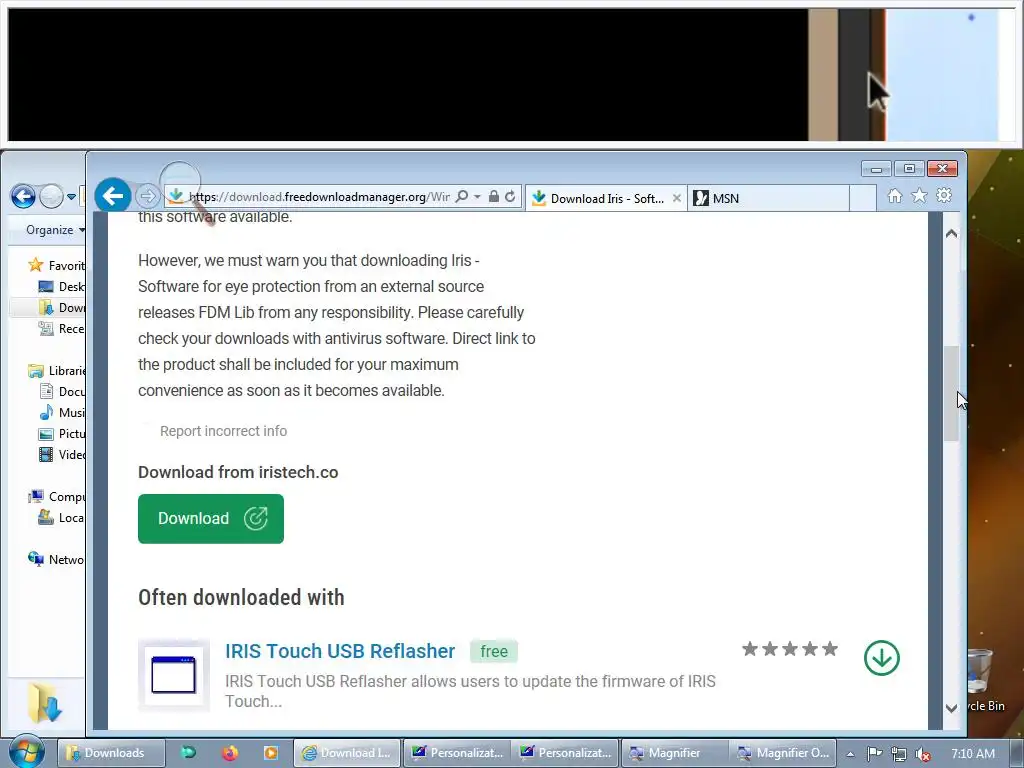Click the 7:10 AM system clock
Viewport: 1024px width, 768px height.
(x=973, y=754)
